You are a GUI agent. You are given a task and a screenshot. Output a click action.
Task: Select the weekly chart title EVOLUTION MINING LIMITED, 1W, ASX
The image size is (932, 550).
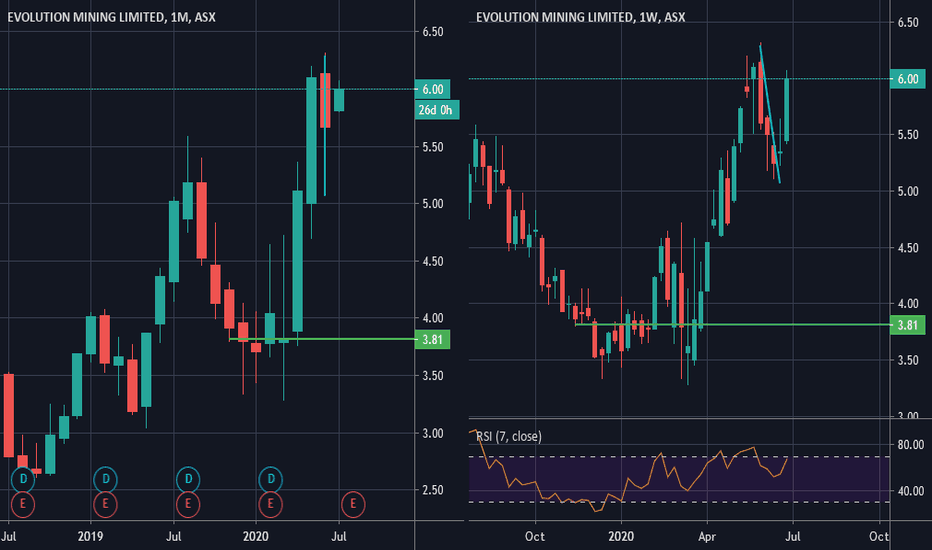580,17
